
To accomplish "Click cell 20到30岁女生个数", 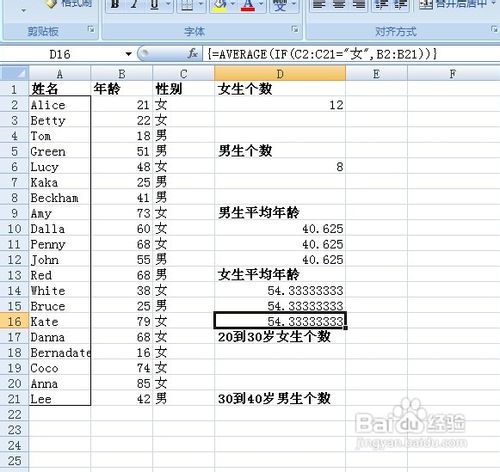I will 280,337.
